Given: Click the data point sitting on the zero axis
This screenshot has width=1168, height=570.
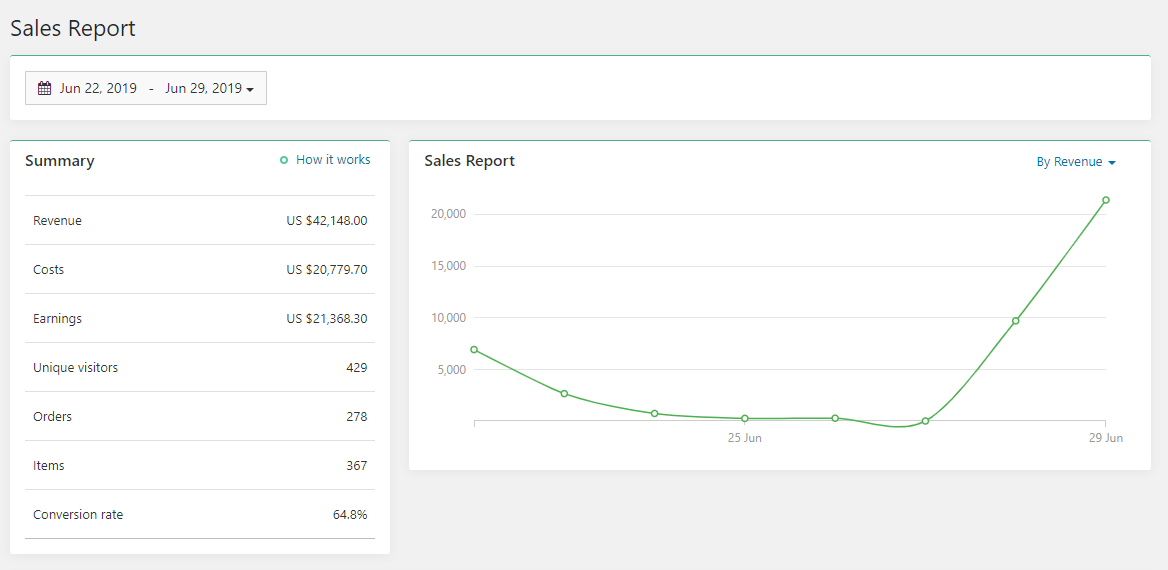Looking at the screenshot, I should [x=925, y=421].
